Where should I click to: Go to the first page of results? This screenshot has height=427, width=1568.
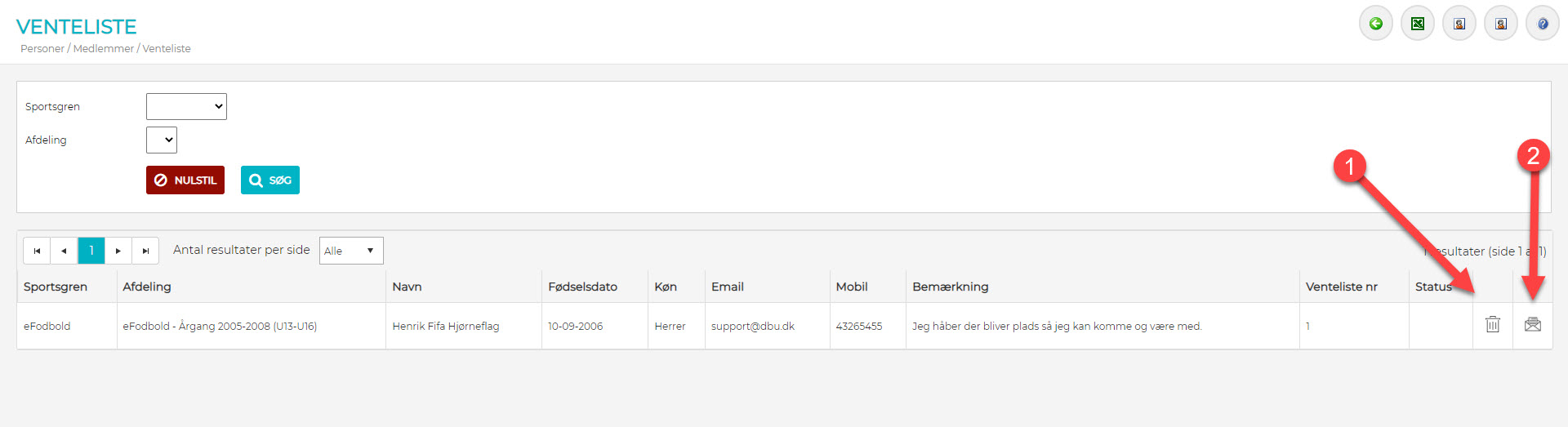click(x=37, y=251)
